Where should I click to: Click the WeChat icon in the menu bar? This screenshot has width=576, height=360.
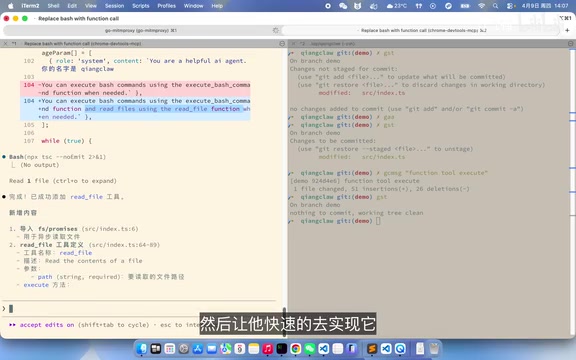(x=343, y=6)
